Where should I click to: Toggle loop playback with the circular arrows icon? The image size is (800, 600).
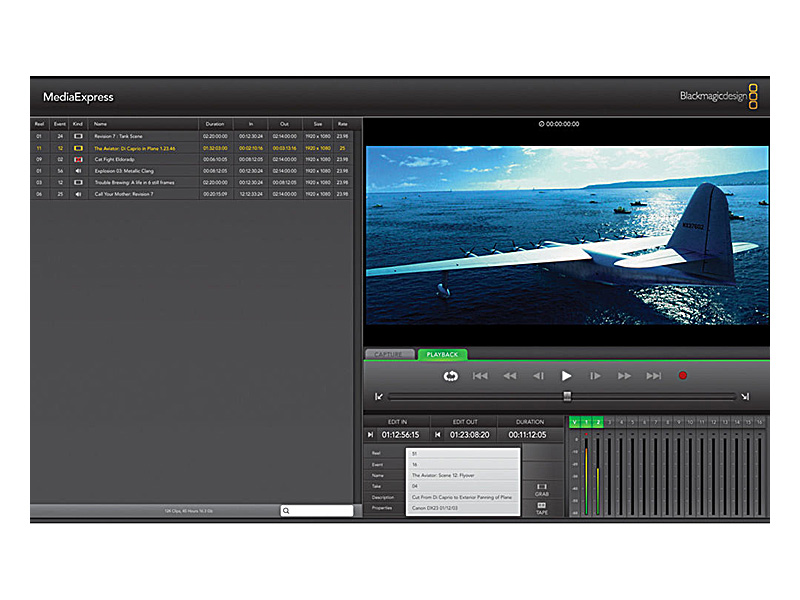[x=450, y=376]
